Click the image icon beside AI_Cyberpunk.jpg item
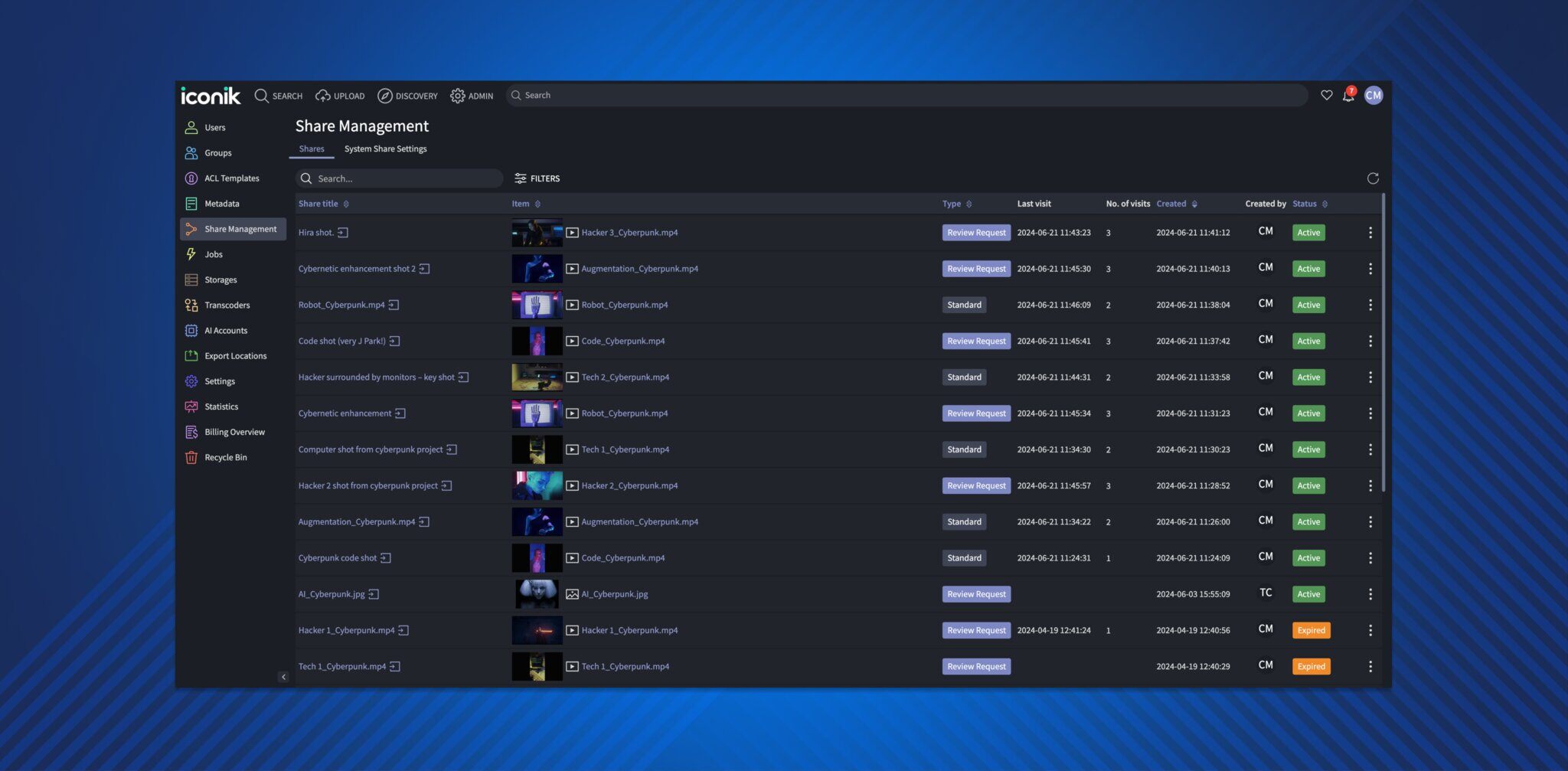The image size is (1568, 771). (x=572, y=594)
